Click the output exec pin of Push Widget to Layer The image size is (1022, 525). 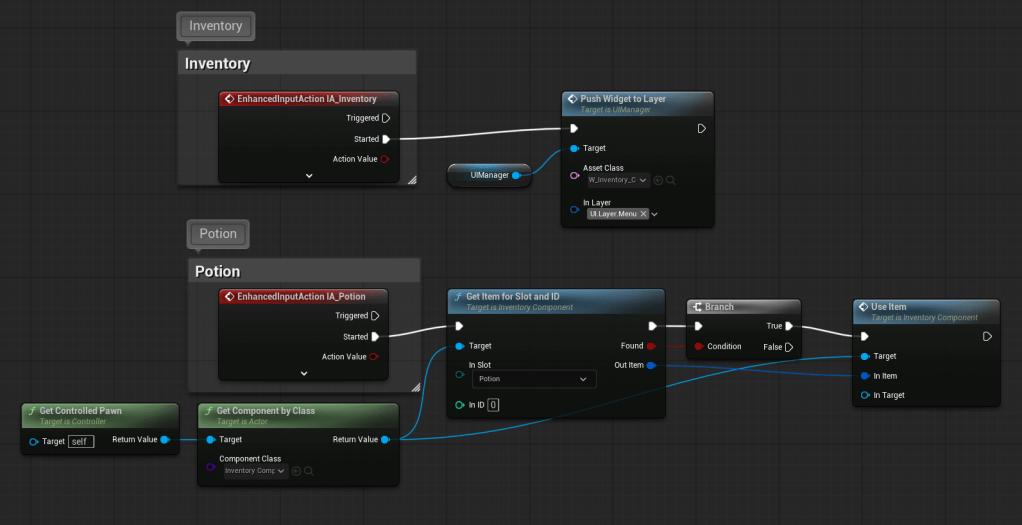702,128
